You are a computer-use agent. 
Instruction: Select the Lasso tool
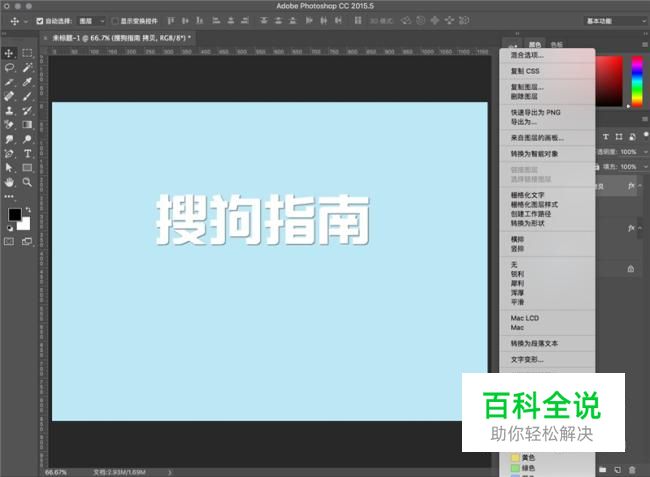(x=9, y=68)
